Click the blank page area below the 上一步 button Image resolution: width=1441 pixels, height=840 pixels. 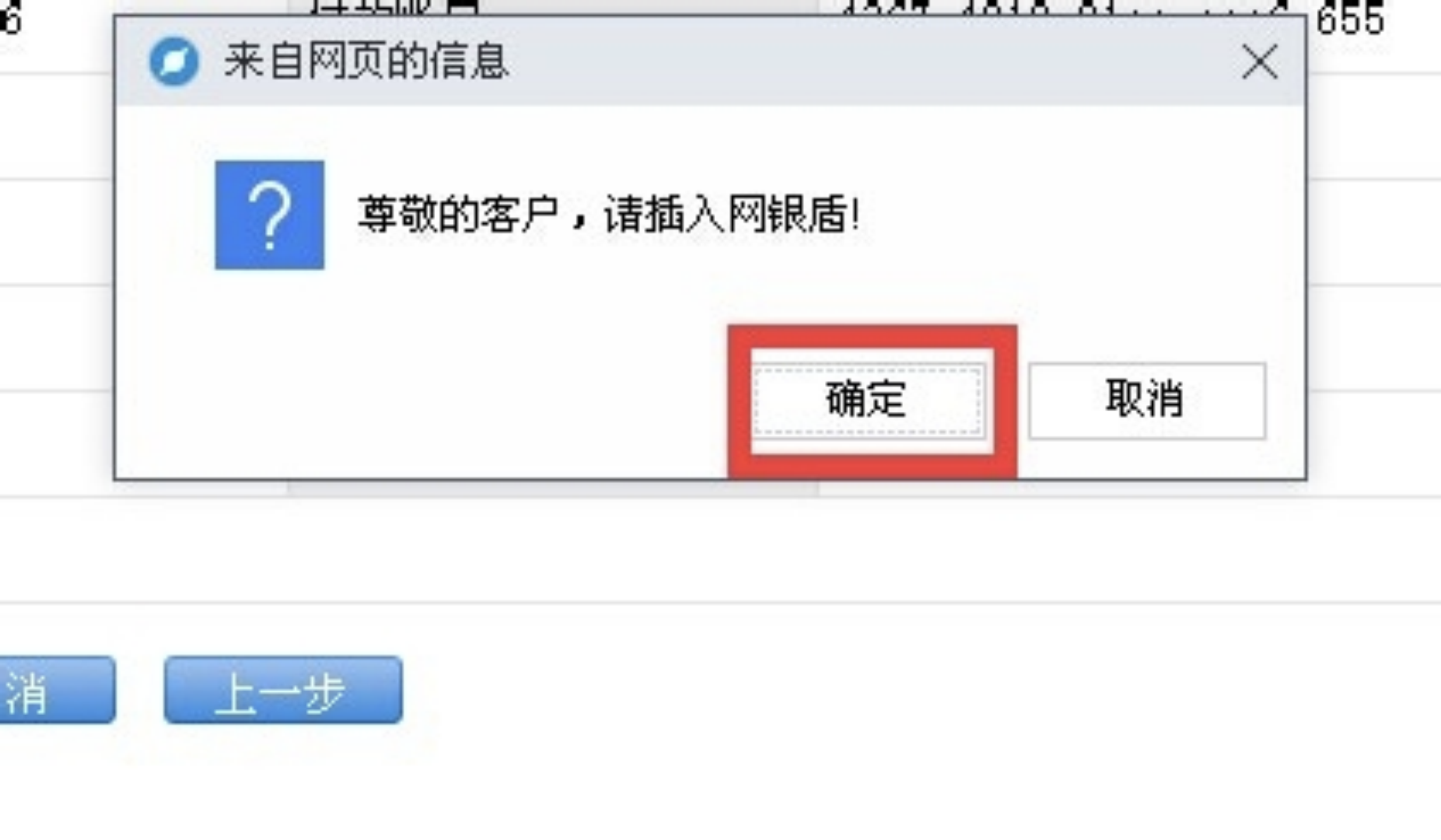(x=283, y=782)
